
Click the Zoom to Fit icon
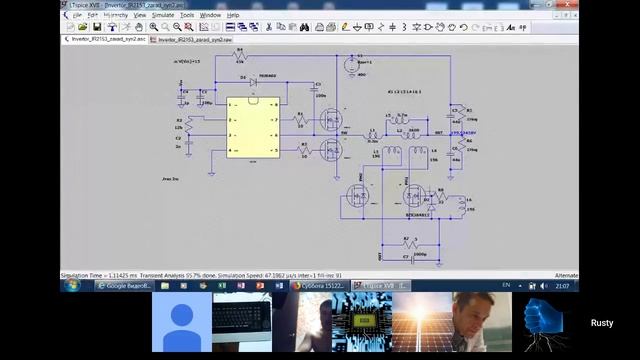[x=189, y=27]
